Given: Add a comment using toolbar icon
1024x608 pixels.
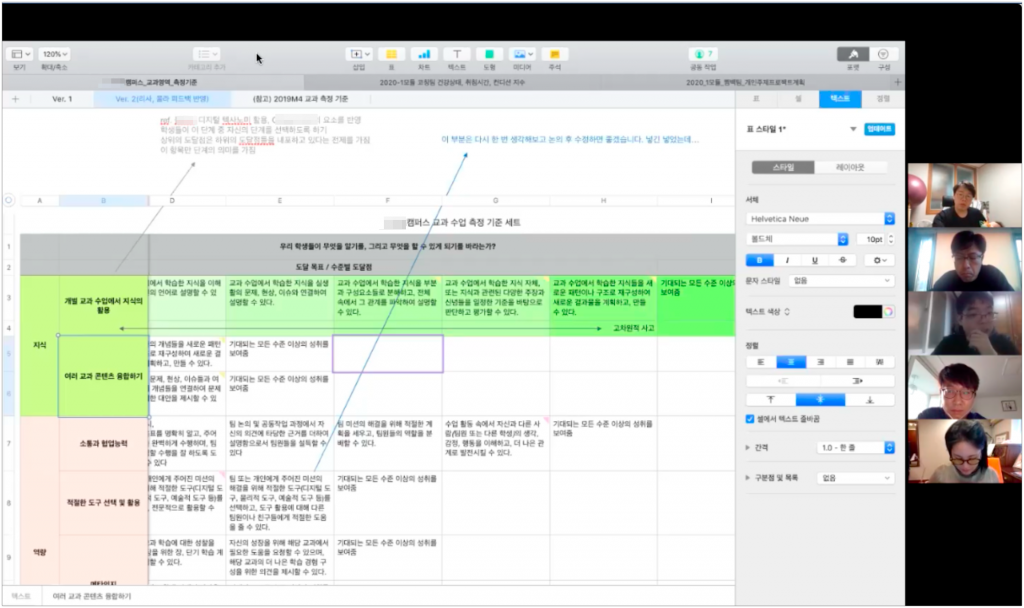Looking at the screenshot, I should click(554, 54).
